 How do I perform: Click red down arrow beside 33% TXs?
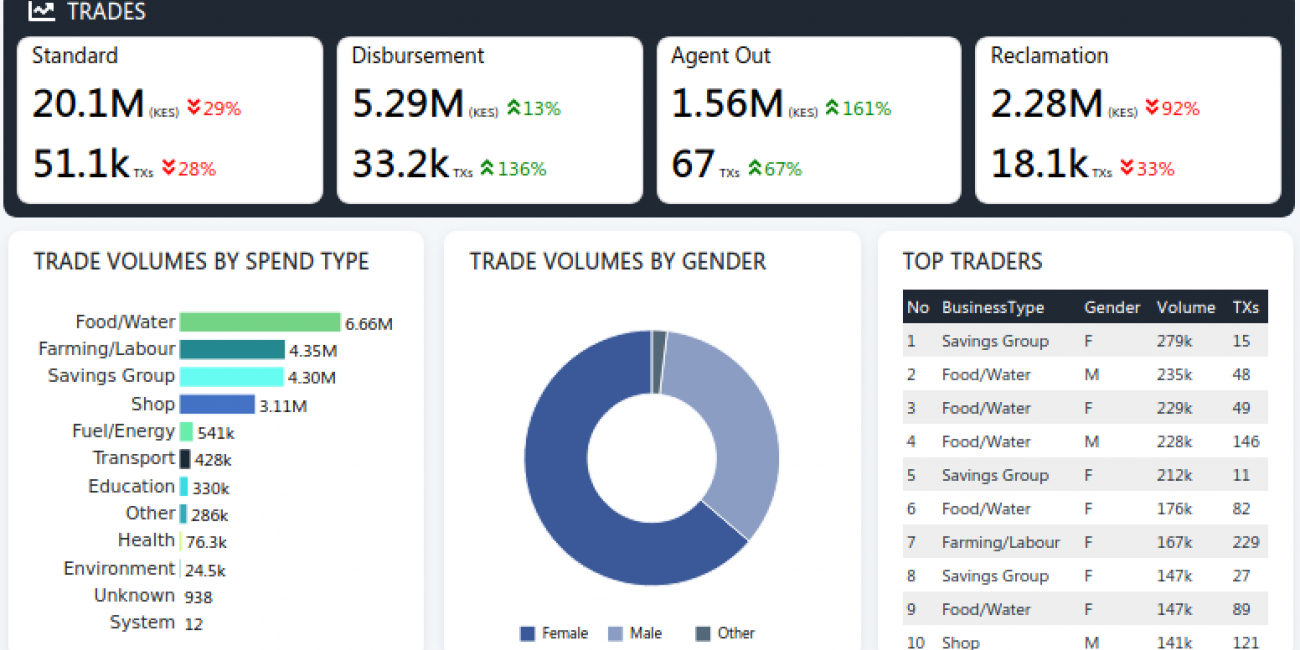[x=1127, y=169]
